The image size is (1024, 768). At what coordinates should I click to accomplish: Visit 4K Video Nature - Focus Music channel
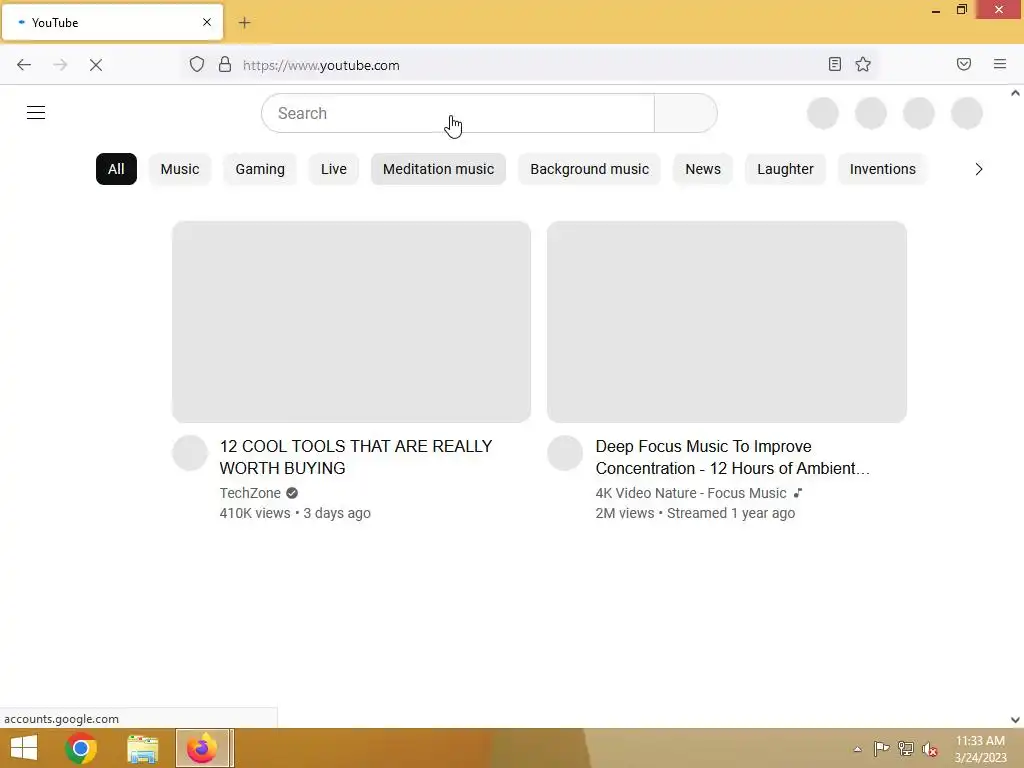pyautogui.click(x=691, y=493)
